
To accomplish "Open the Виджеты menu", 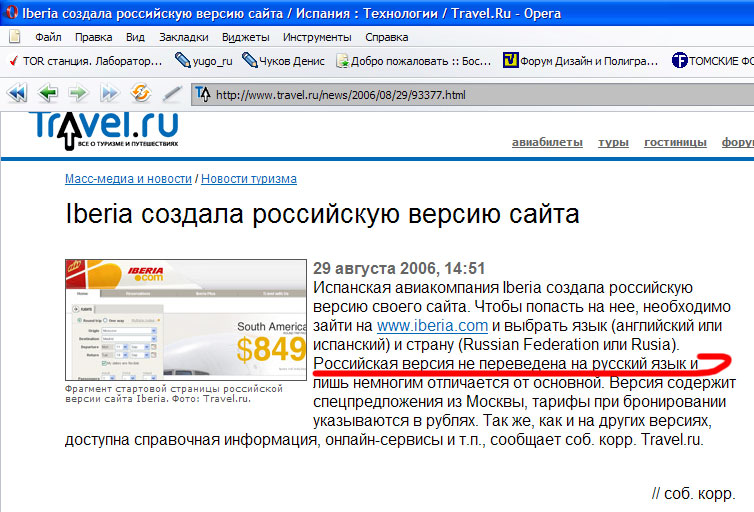I will [246, 37].
